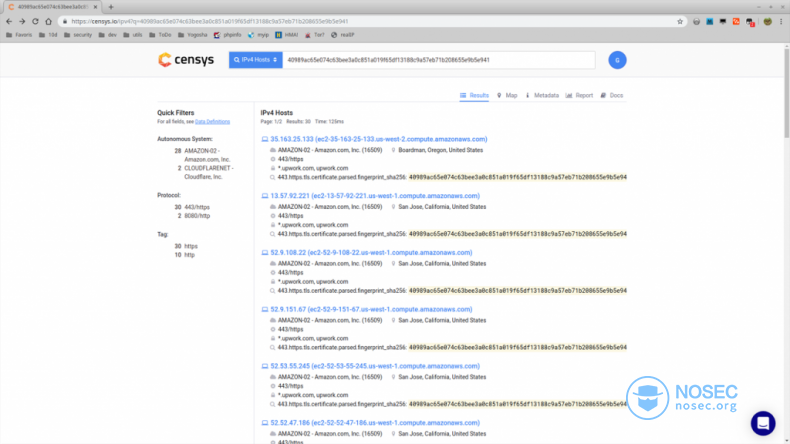
Task: Open the Yogosha bookmarks folder
Action: click(x=192, y=35)
